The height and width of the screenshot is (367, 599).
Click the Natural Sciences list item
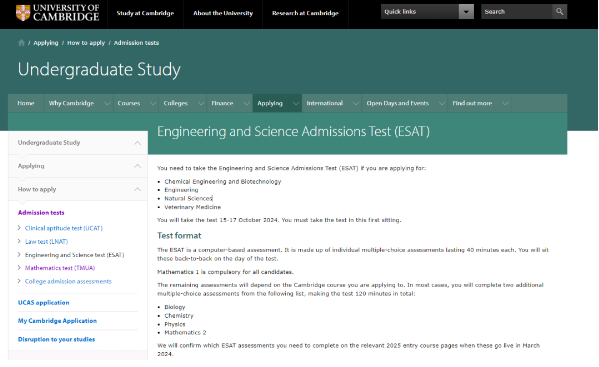188,199
